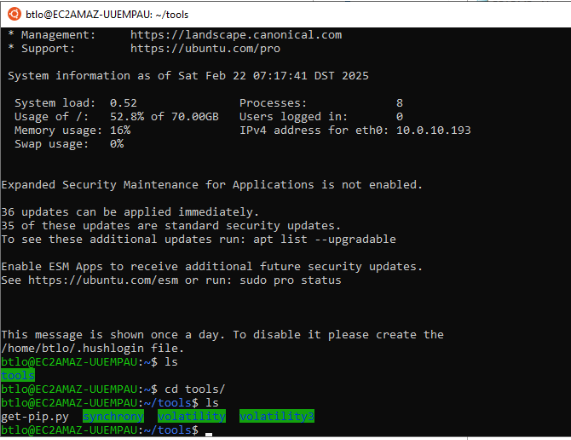The width and height of the screenshot is (571, 440).
Task: Select the get-pip.py file name
Action: [x=35, y=416]
